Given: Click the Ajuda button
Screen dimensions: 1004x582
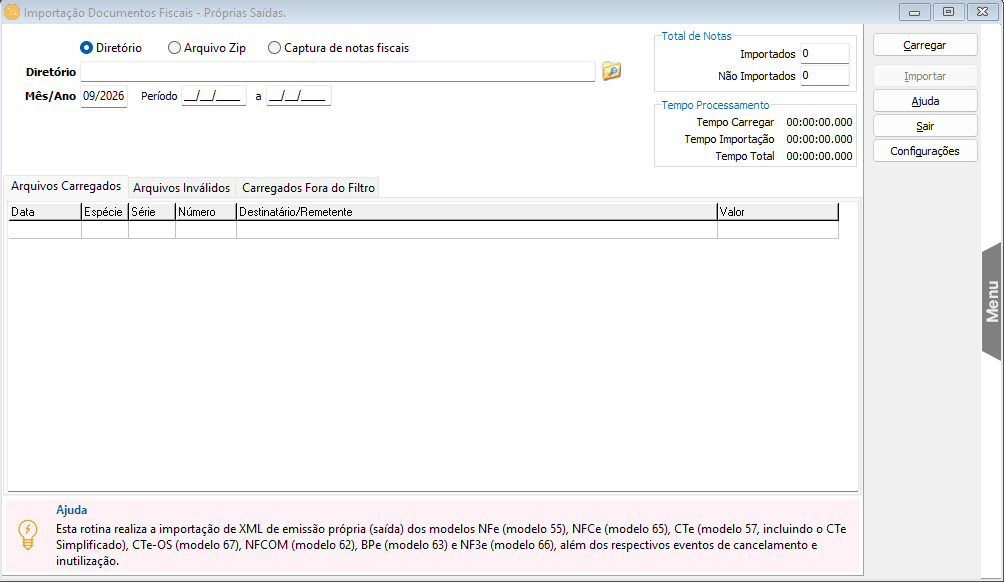Looking at the screenshot, I should (925, 101).
